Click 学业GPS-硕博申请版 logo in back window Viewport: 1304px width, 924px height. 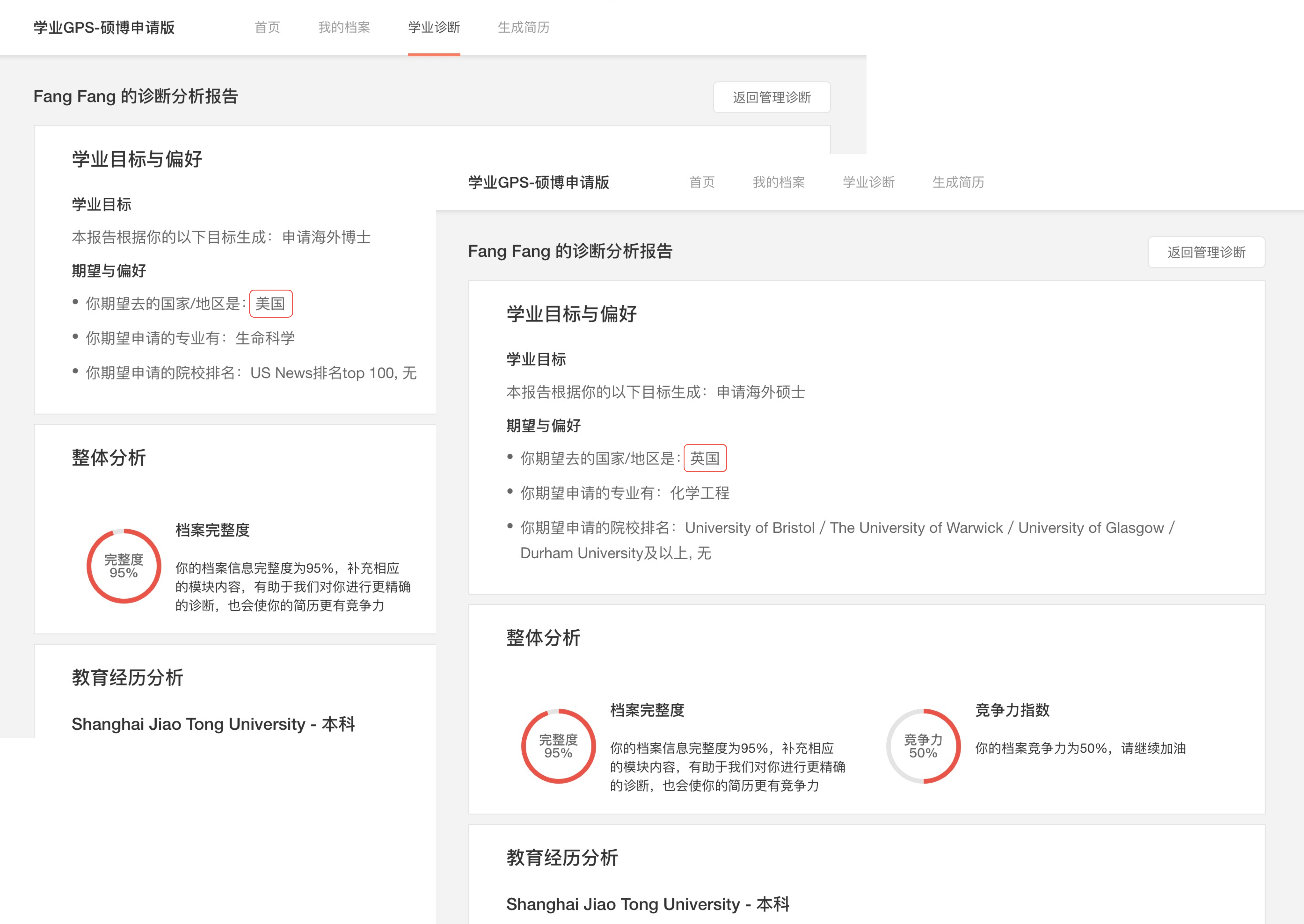(x=104, y=27)
